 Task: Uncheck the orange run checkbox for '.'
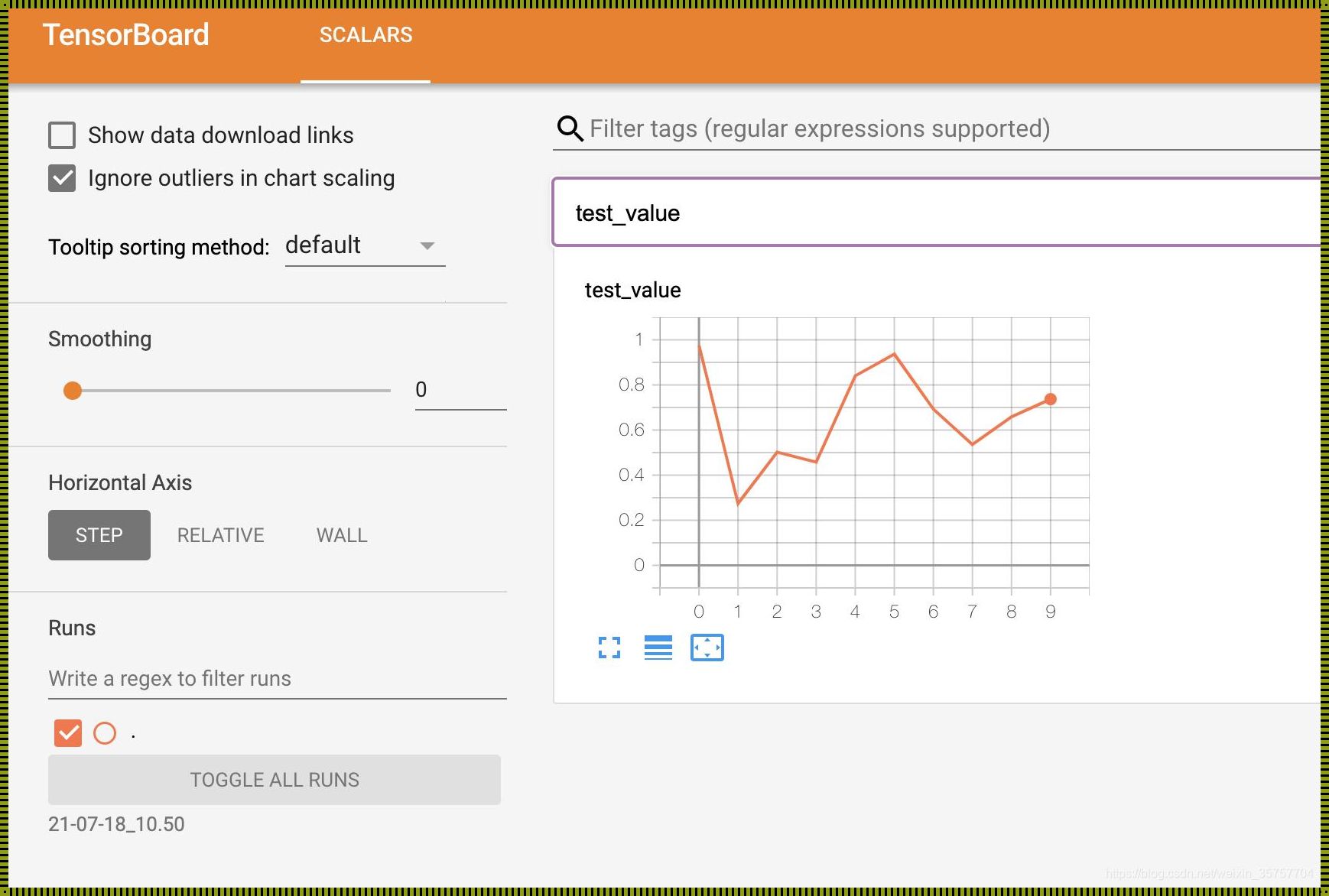click(68, 733)
